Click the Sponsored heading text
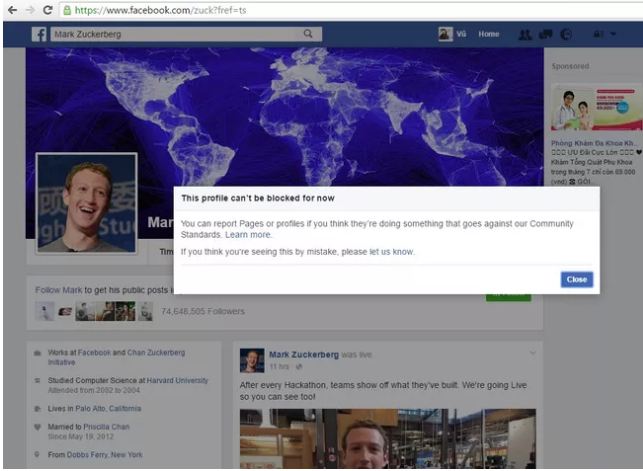The image size is (643, 471). point(570,66)
